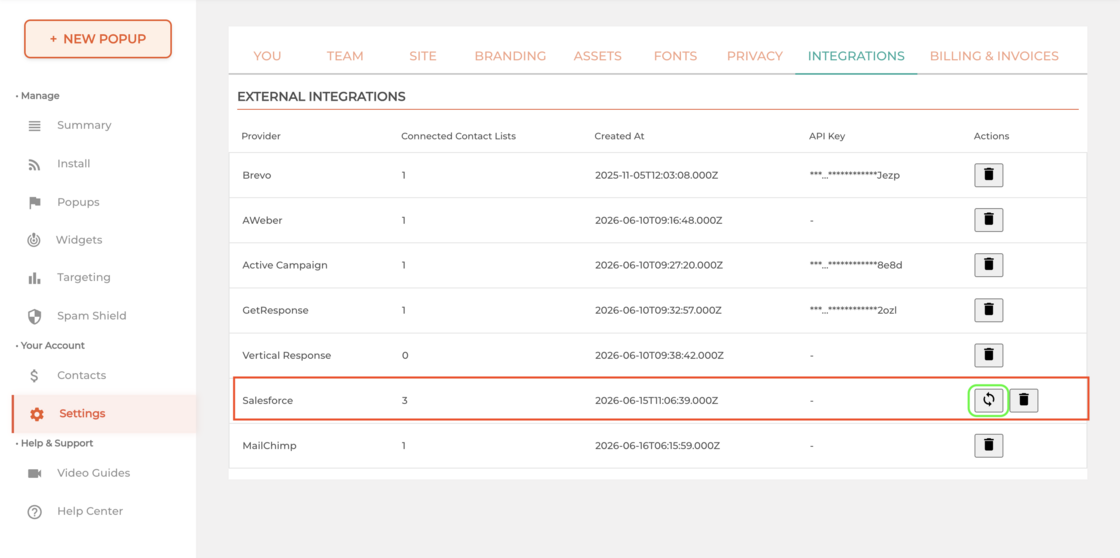Click the API key ending in 8e8d
1120x558 pixels.
[x=856, y=265]
